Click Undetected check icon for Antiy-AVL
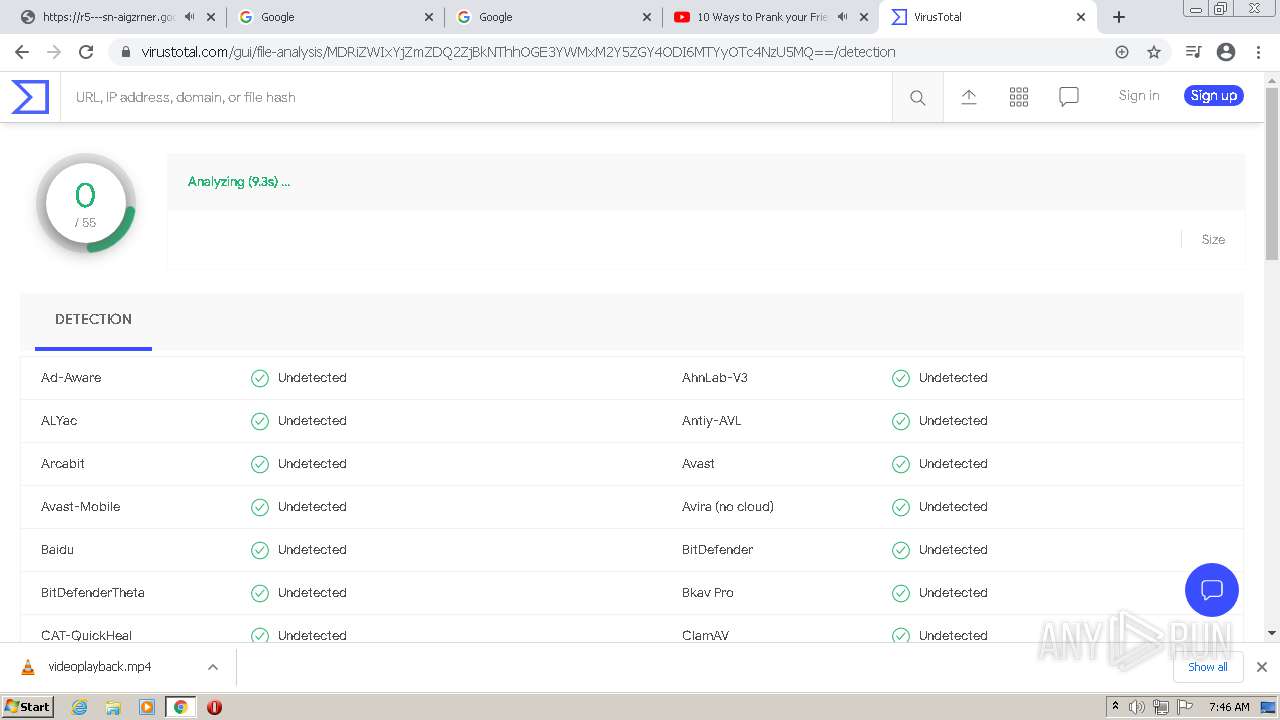 click(x=901, y=421)
